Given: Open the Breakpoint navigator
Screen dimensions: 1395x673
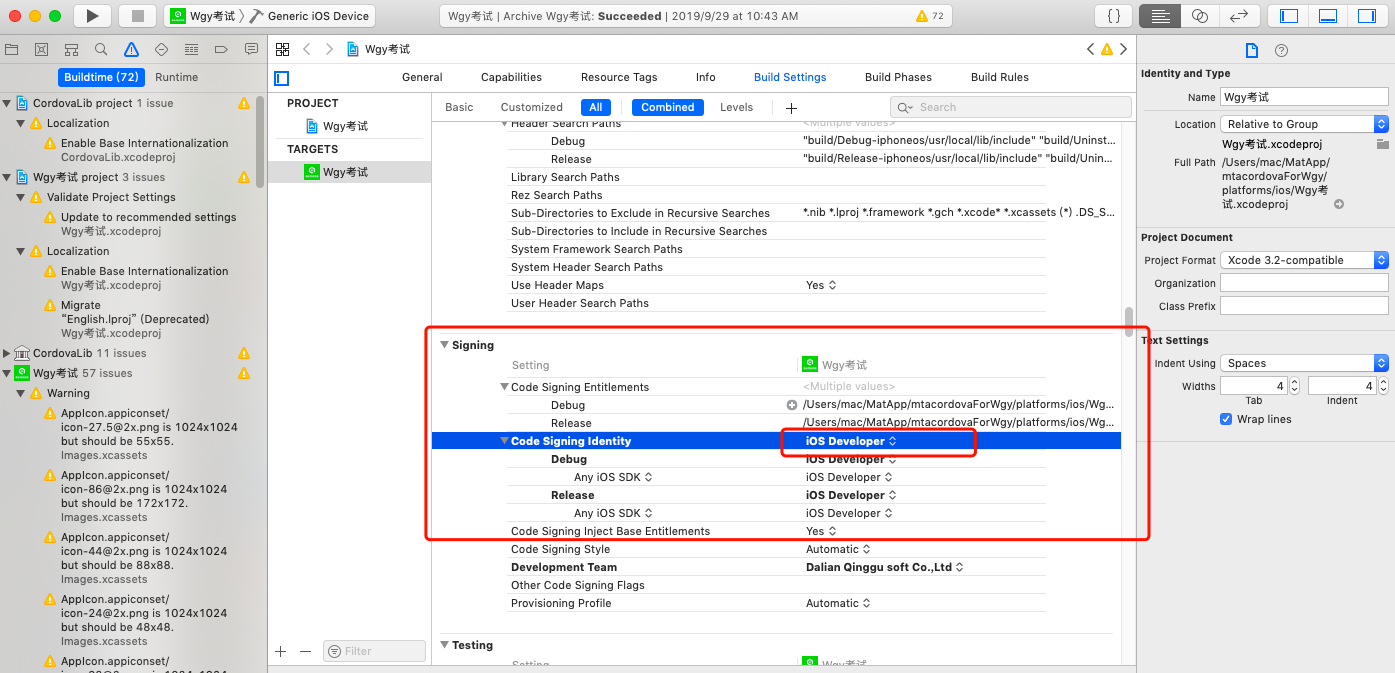Looking at the screenshot, I should click(221, 49).
